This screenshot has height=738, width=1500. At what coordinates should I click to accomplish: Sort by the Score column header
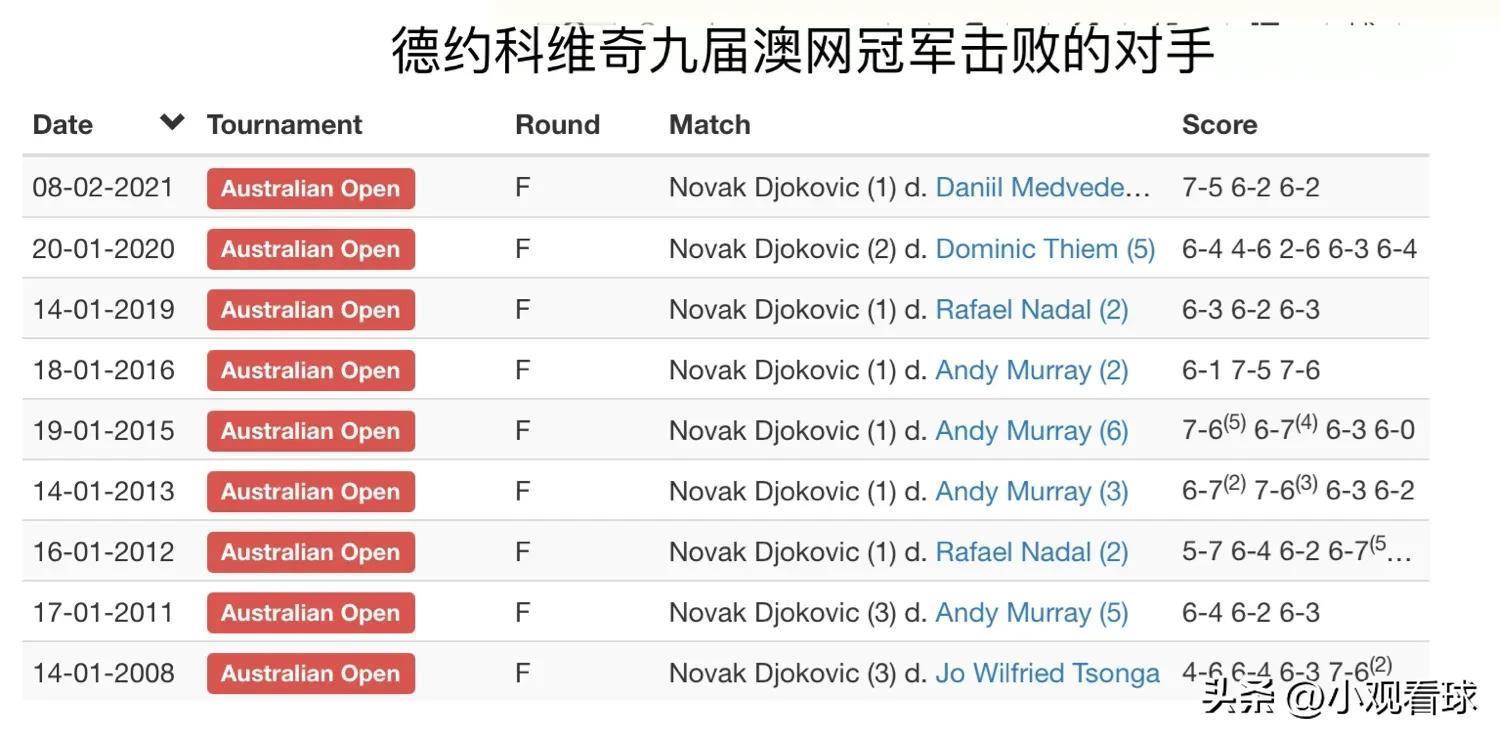[x=1219, y=125]
